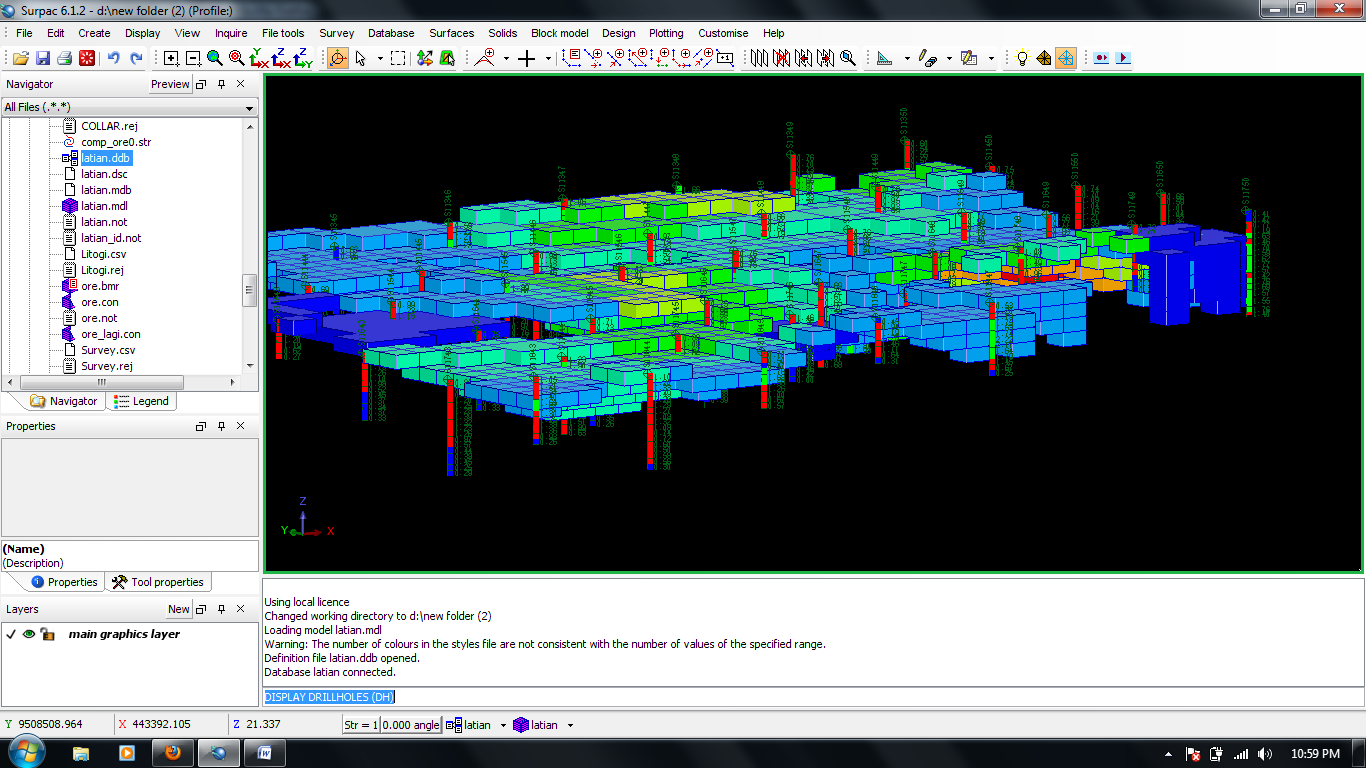Click the Preview button in Navigator
The image size is (1366, 768).
(170, 84)
